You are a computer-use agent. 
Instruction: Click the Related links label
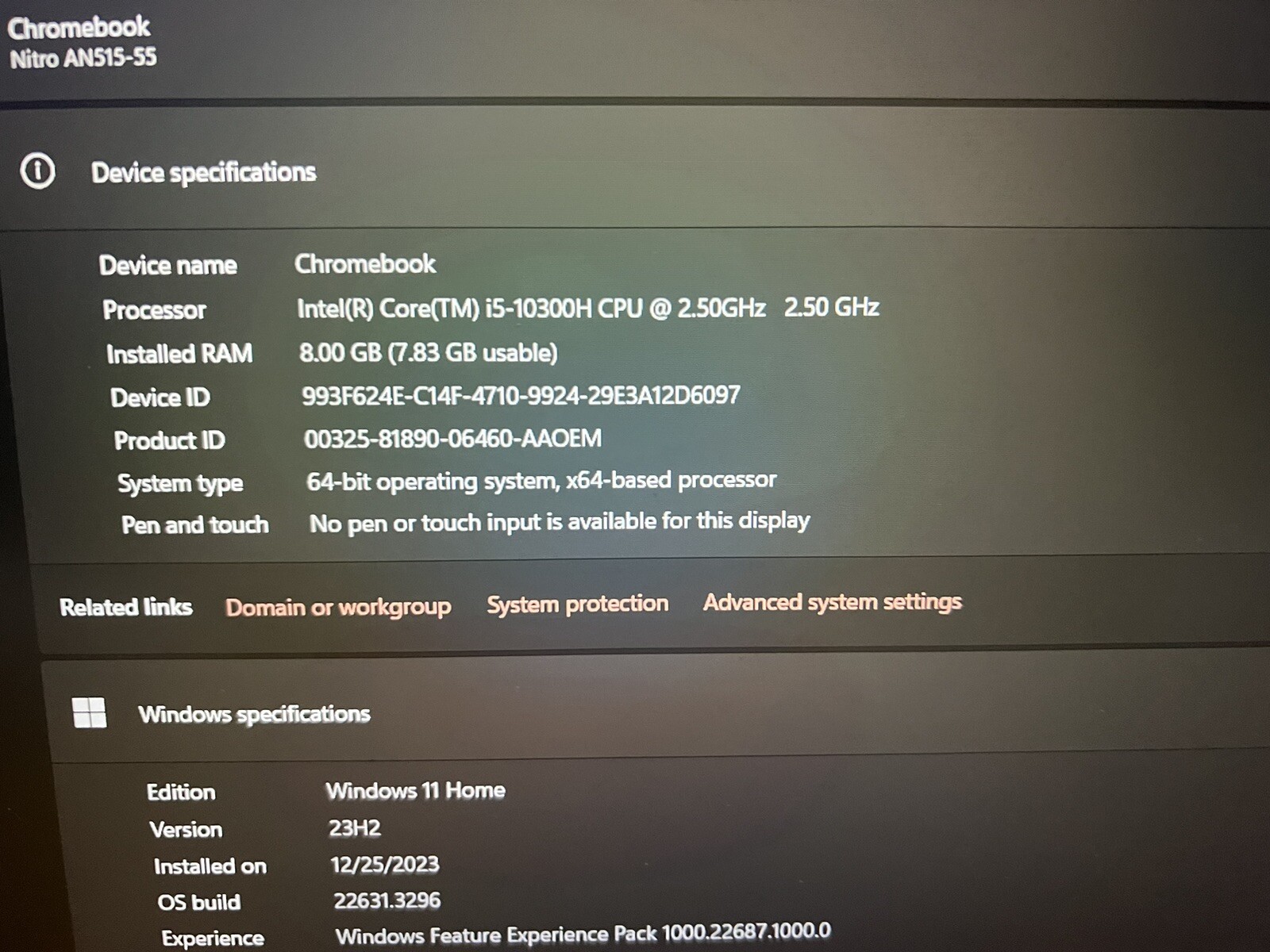tap(125, 607)
